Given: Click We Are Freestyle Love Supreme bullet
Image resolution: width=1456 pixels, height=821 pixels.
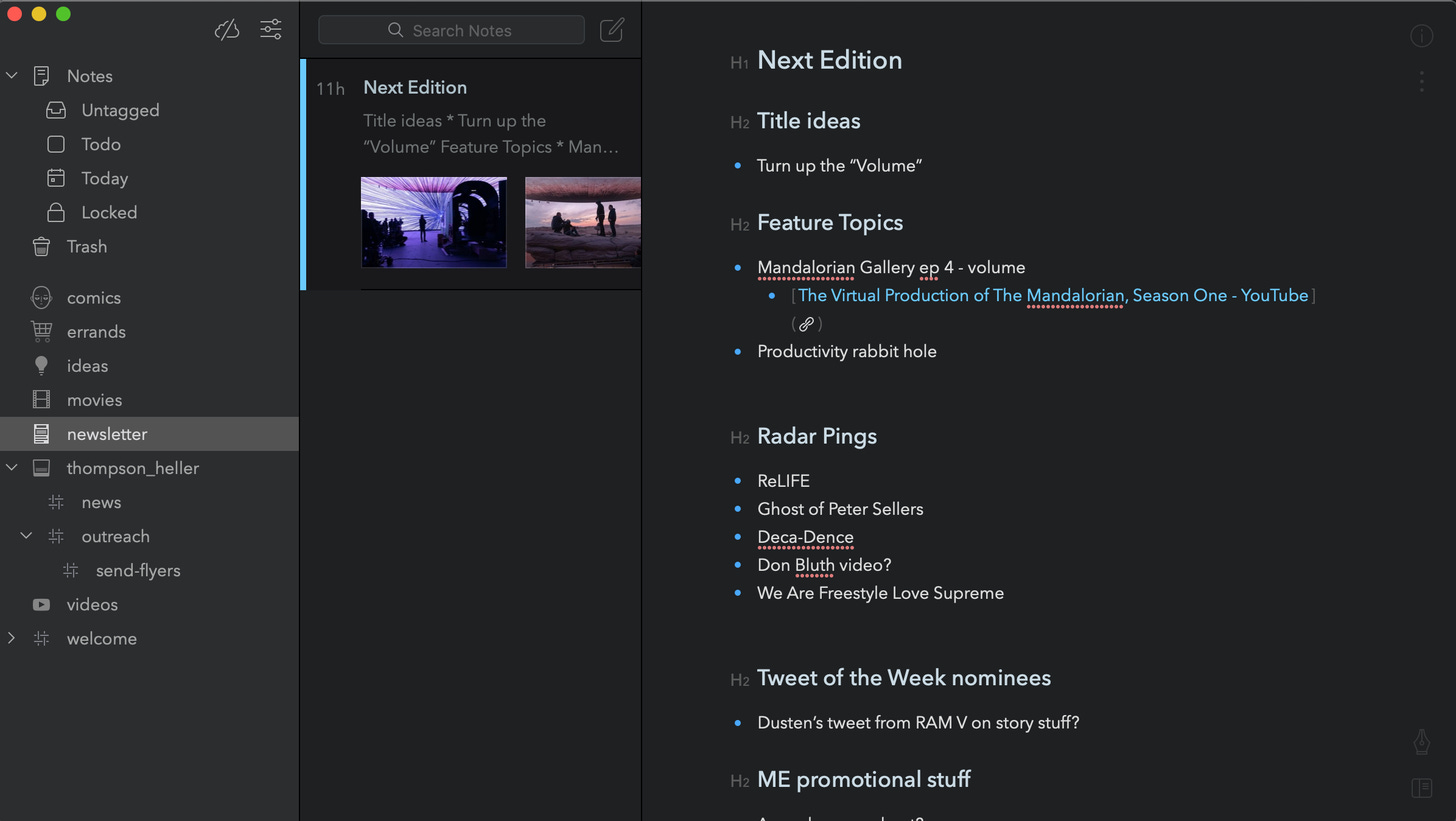Looking at the screenshot, I should (x=880, y=592).
